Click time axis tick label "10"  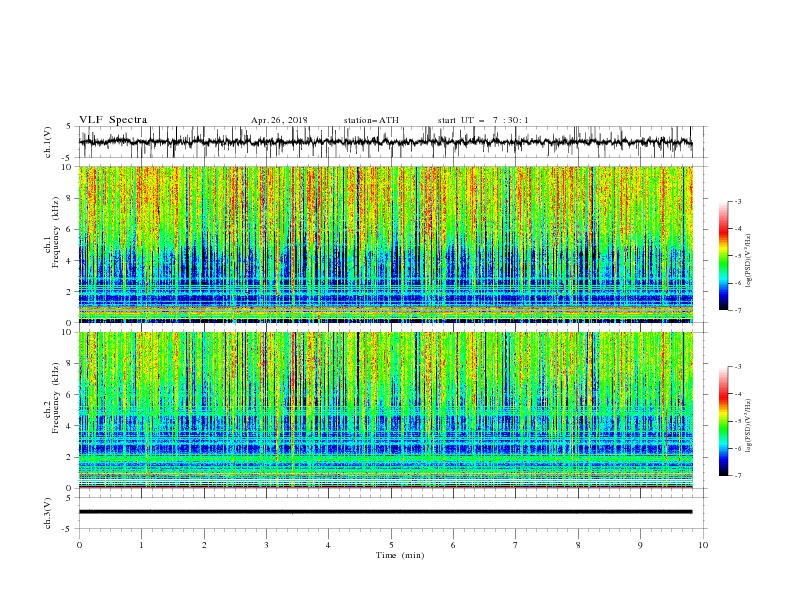pos(703,545)
